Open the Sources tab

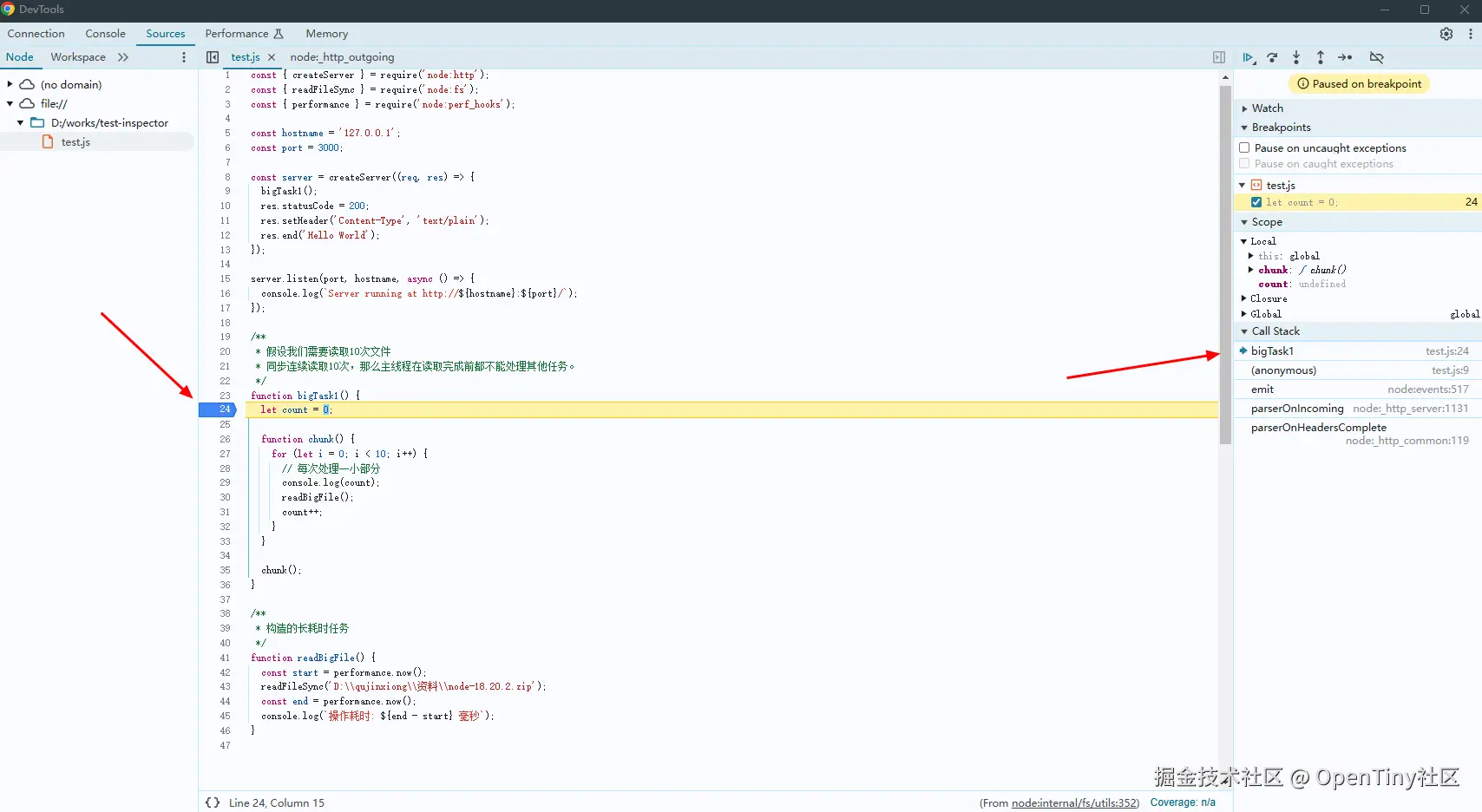[x=166, y=34]
